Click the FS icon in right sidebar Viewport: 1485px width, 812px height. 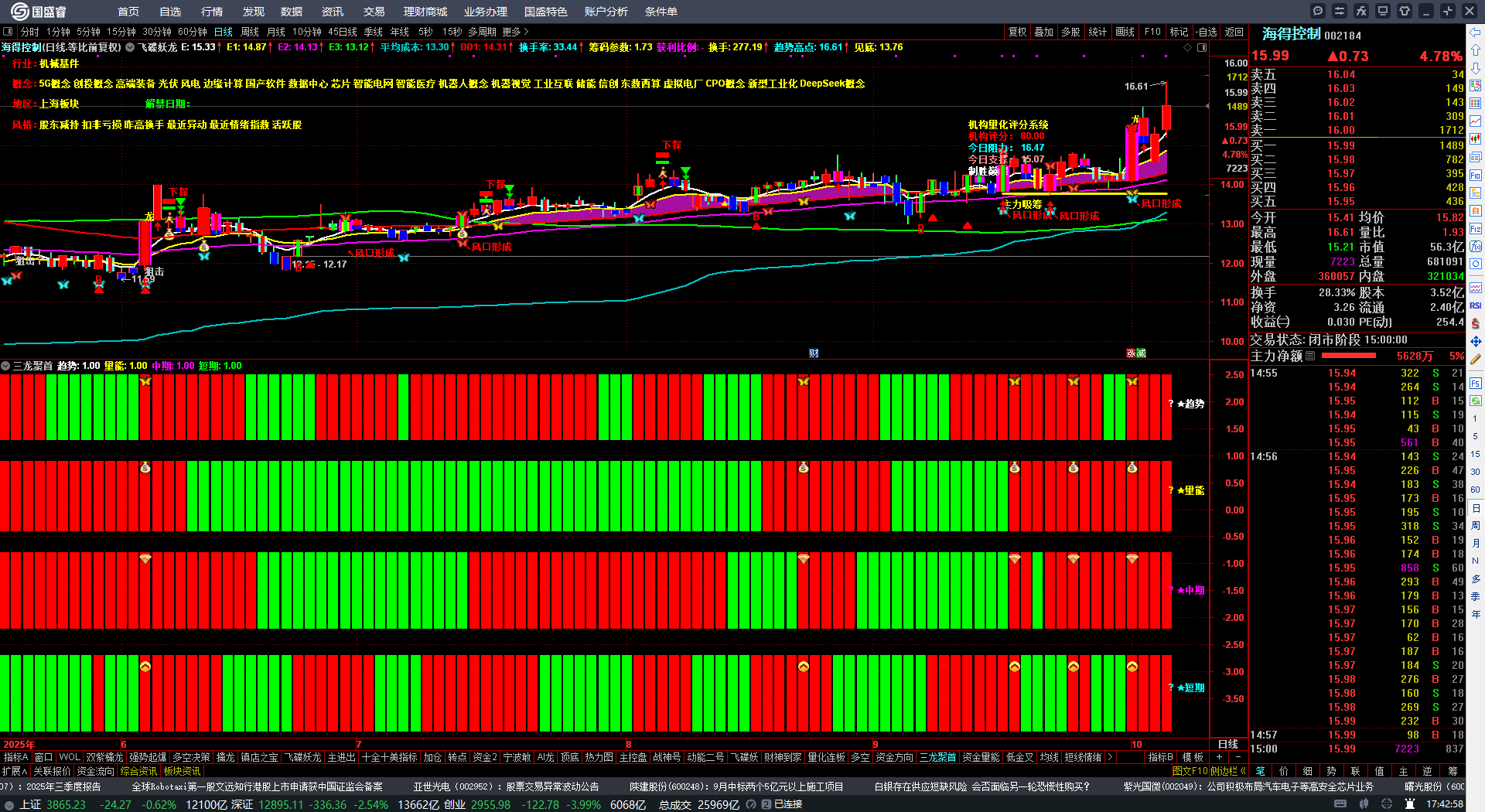coord(1476,383)
